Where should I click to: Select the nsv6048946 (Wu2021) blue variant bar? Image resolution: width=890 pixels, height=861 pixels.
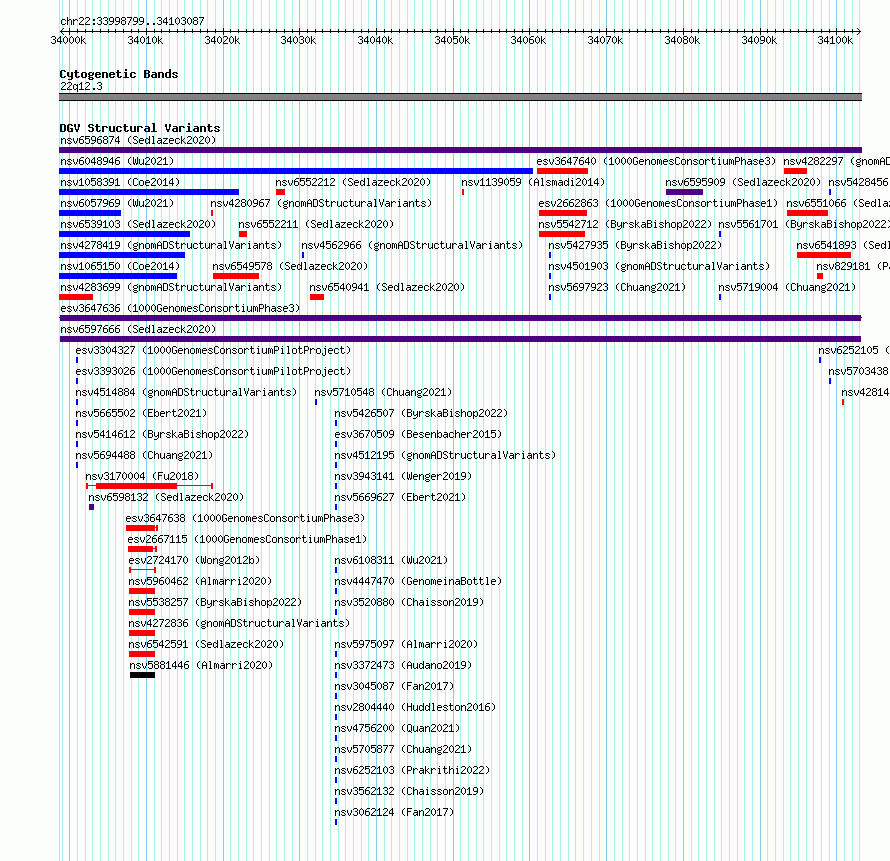pos(296,171)
